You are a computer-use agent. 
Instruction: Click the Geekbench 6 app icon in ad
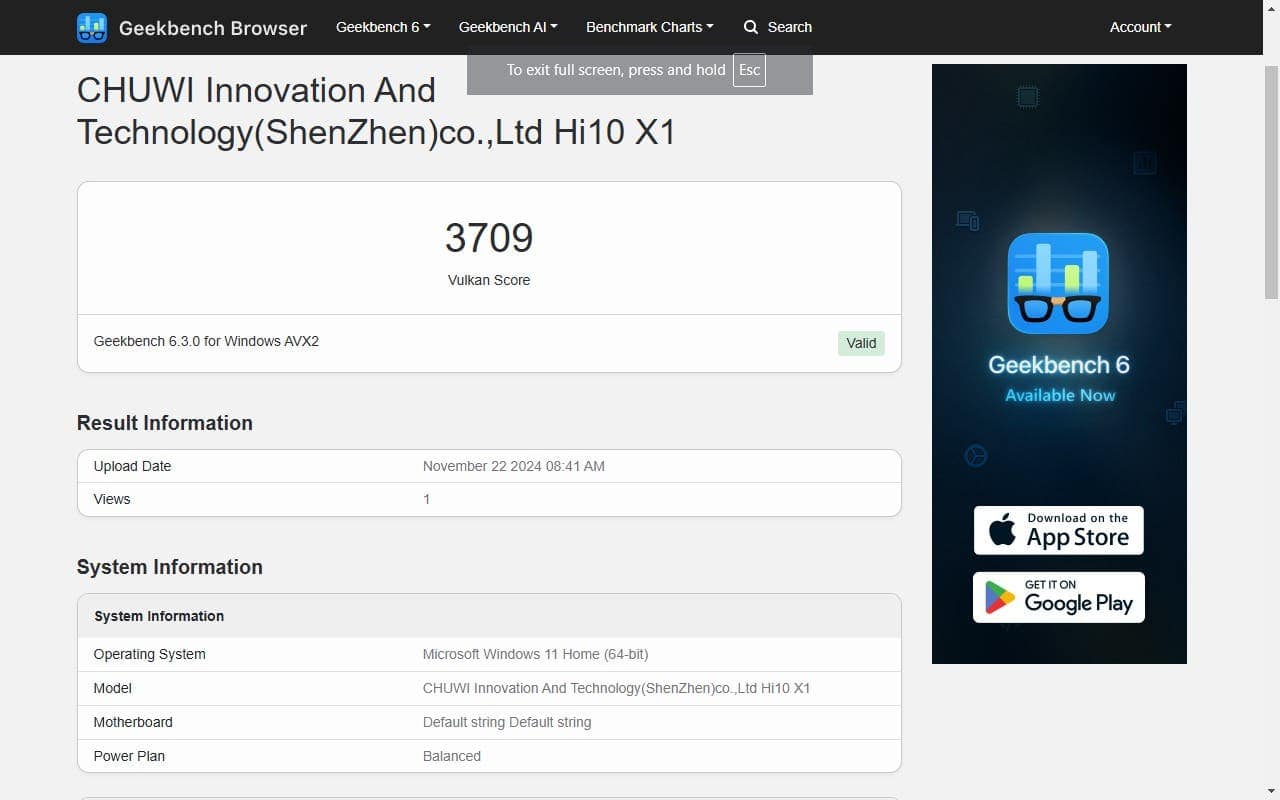1058,283
